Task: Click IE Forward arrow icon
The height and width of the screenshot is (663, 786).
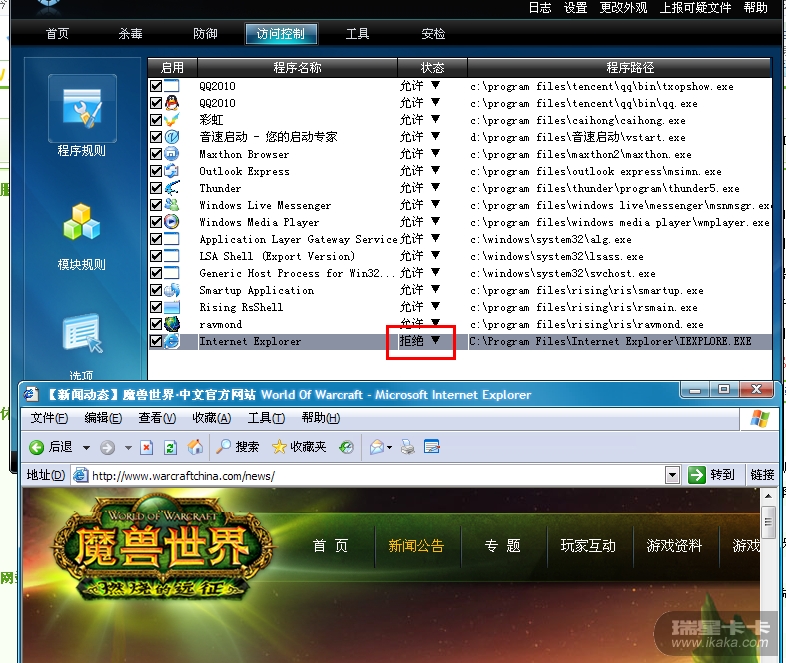Action: point(107,447)
